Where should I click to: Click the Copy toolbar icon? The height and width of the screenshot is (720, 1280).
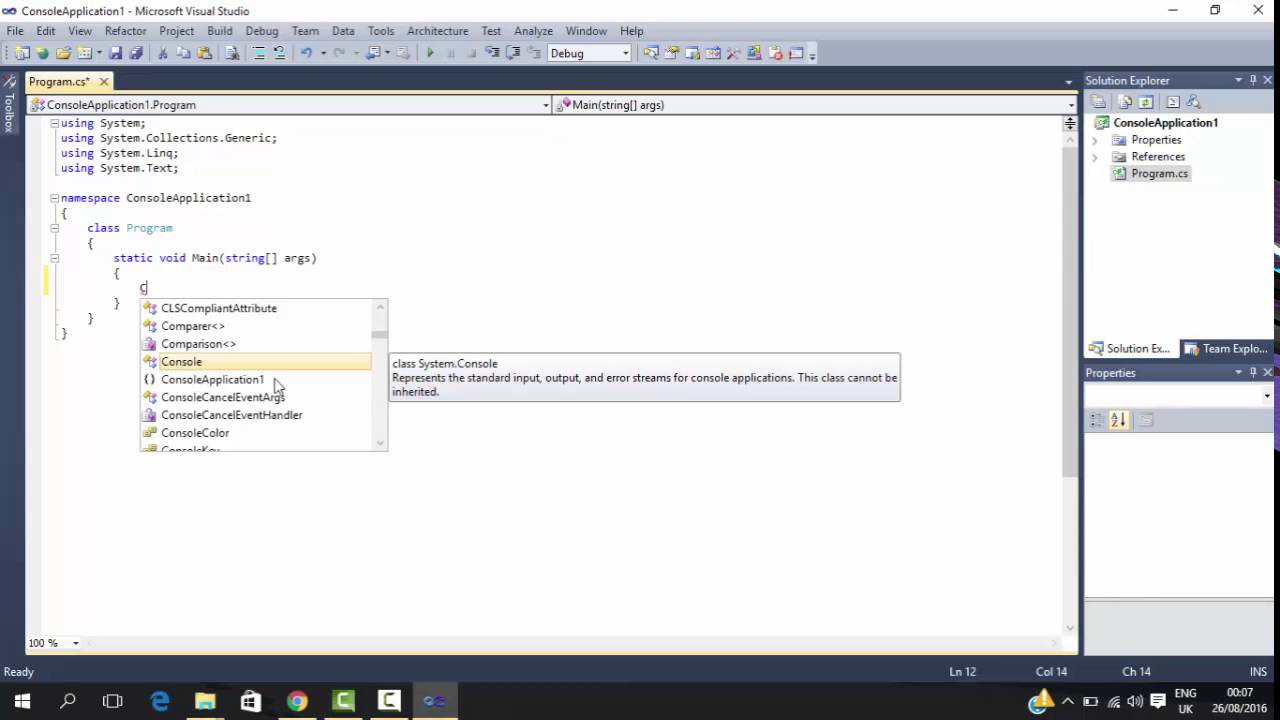tap(183, 53)
